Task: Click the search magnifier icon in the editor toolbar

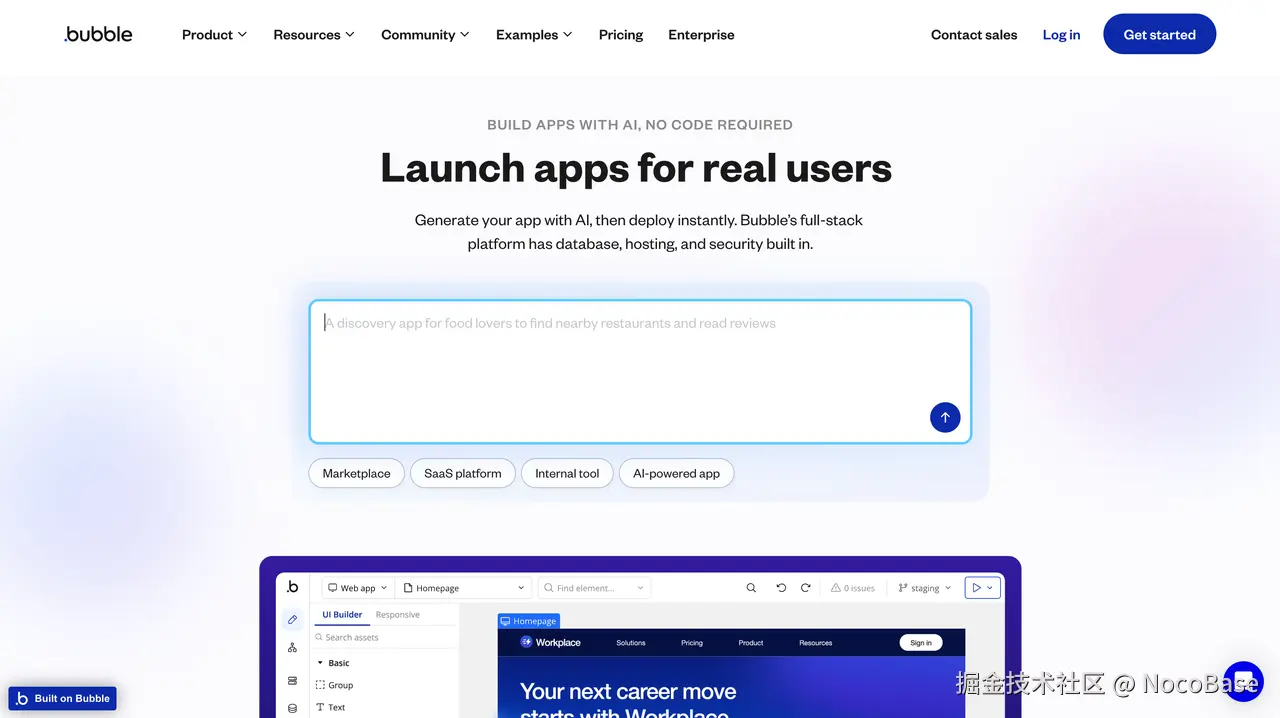Action: point(751,588)
